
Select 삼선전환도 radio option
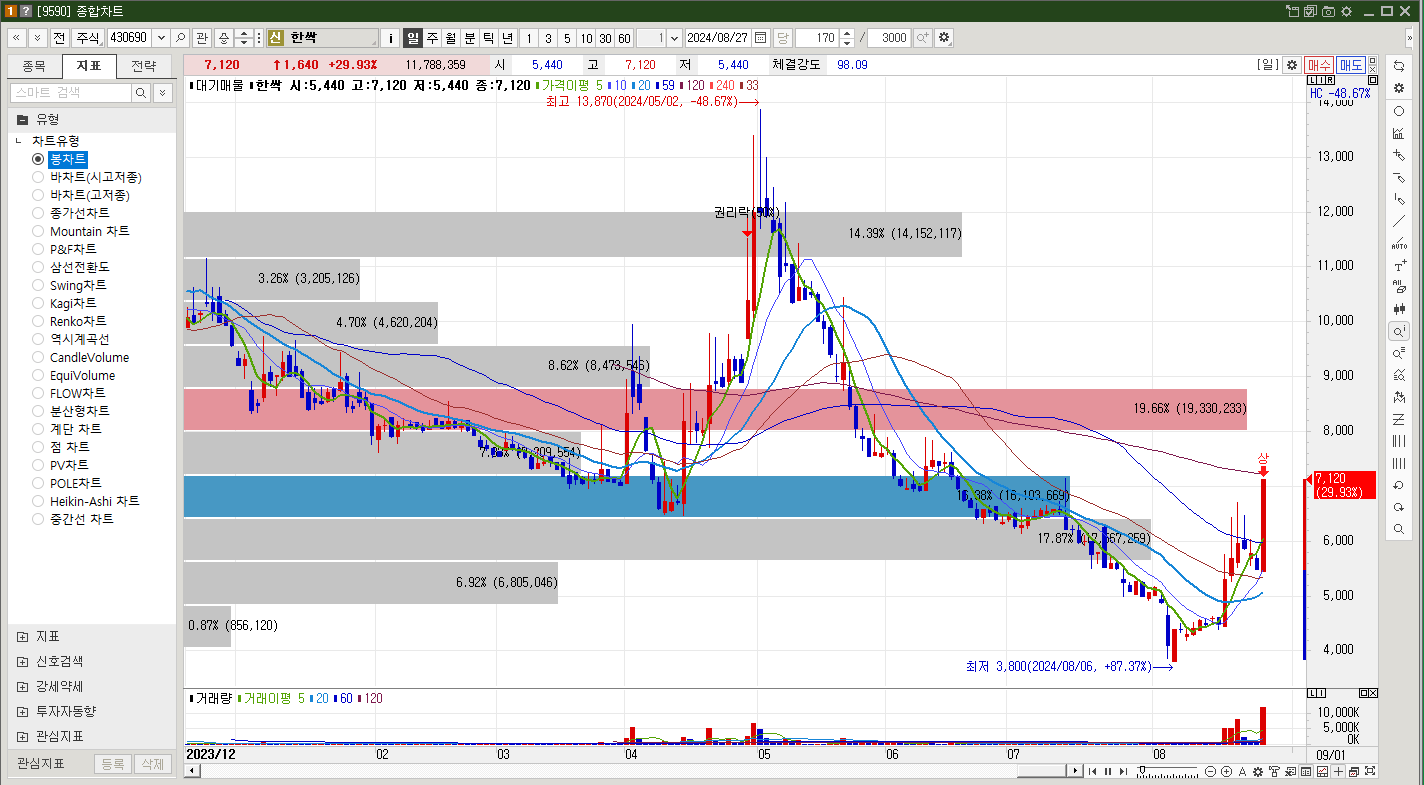pyautogui.click(x=38, y=267)
